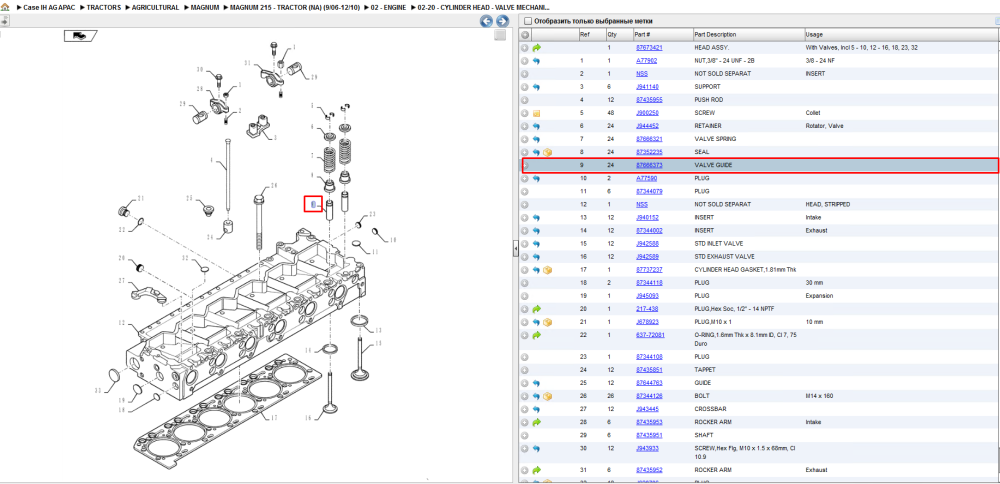Click green arrow icon in O-RING row
This screenshot has height=484, width=1000.
(536, 335)
